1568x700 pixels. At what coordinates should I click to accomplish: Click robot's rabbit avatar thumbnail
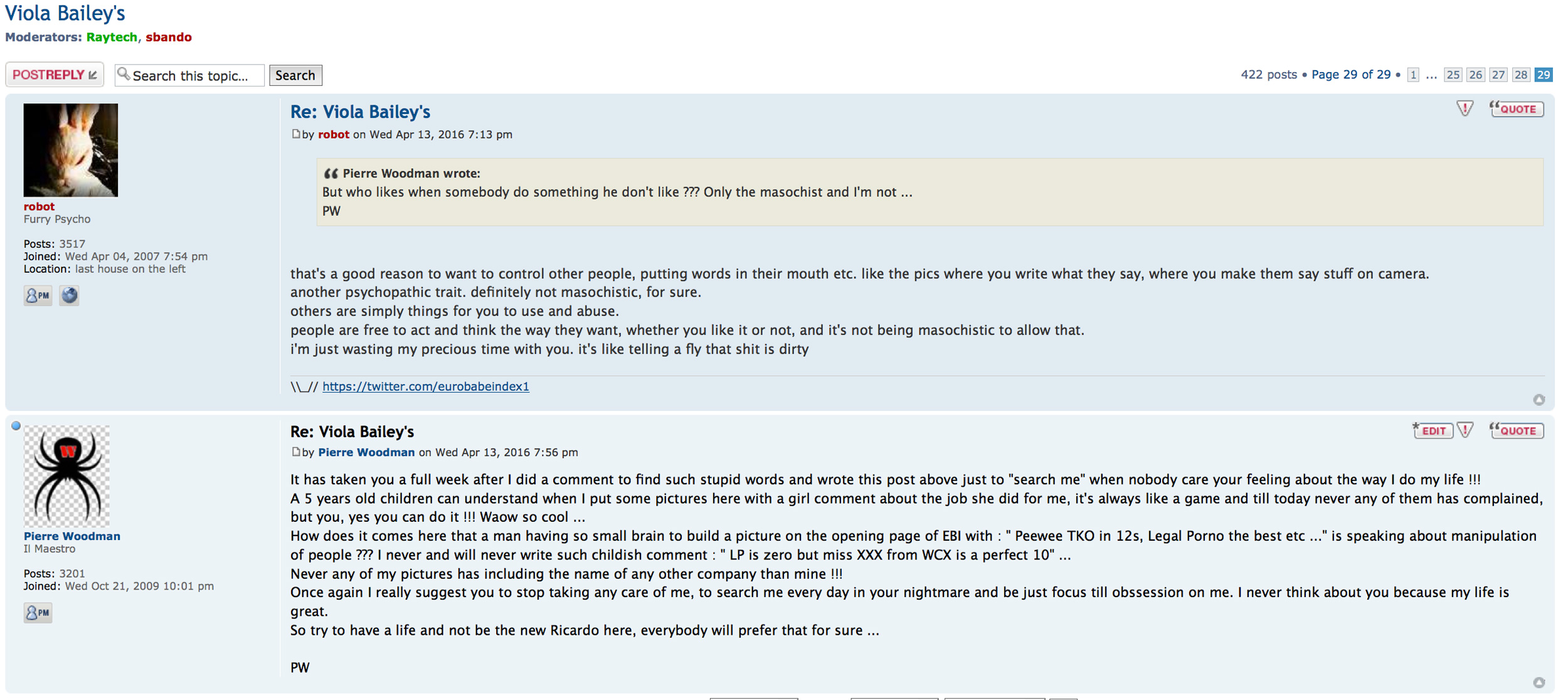70,150
